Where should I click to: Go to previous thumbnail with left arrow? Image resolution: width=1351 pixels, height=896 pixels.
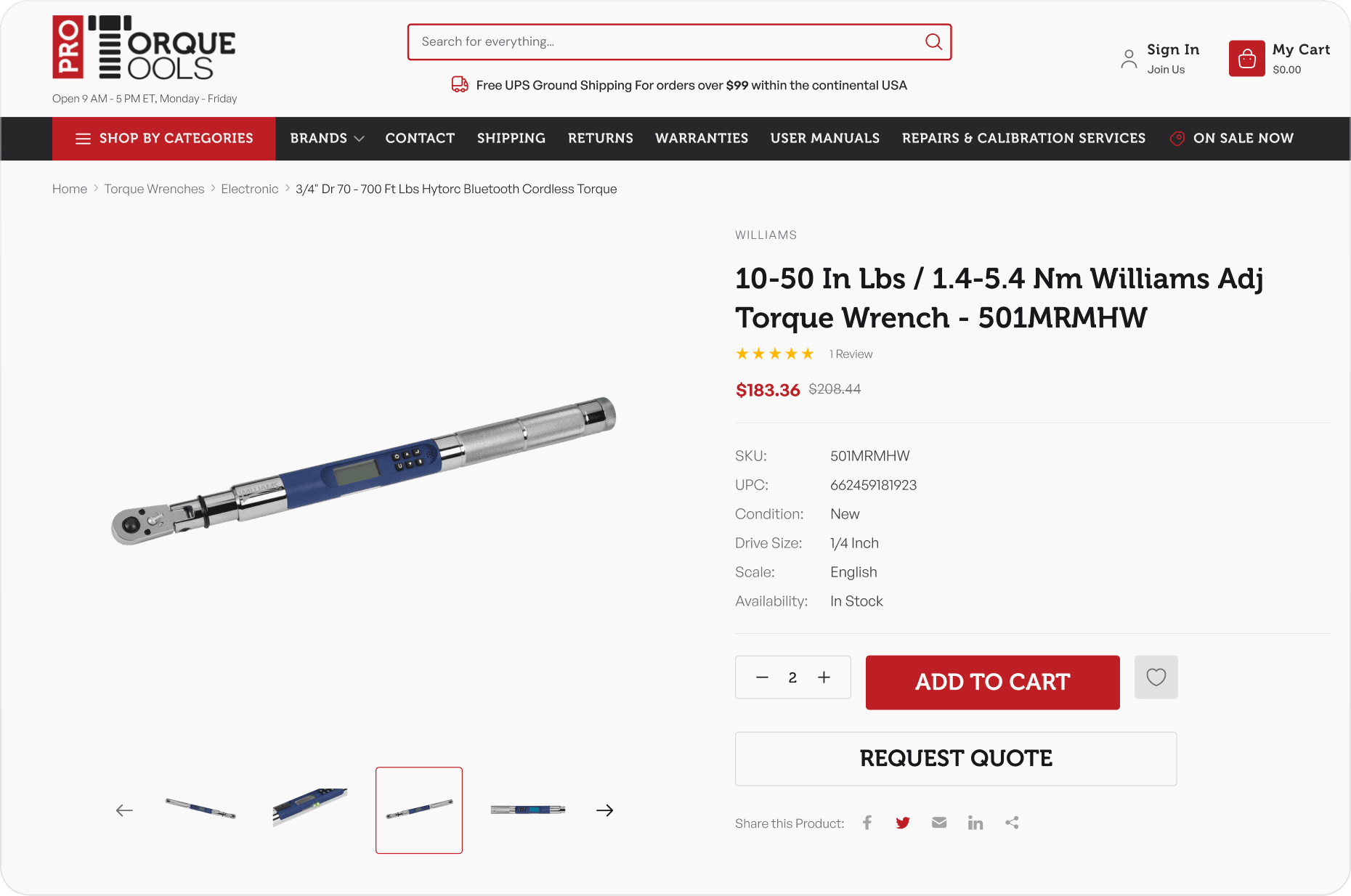click(x=124, y=810)
